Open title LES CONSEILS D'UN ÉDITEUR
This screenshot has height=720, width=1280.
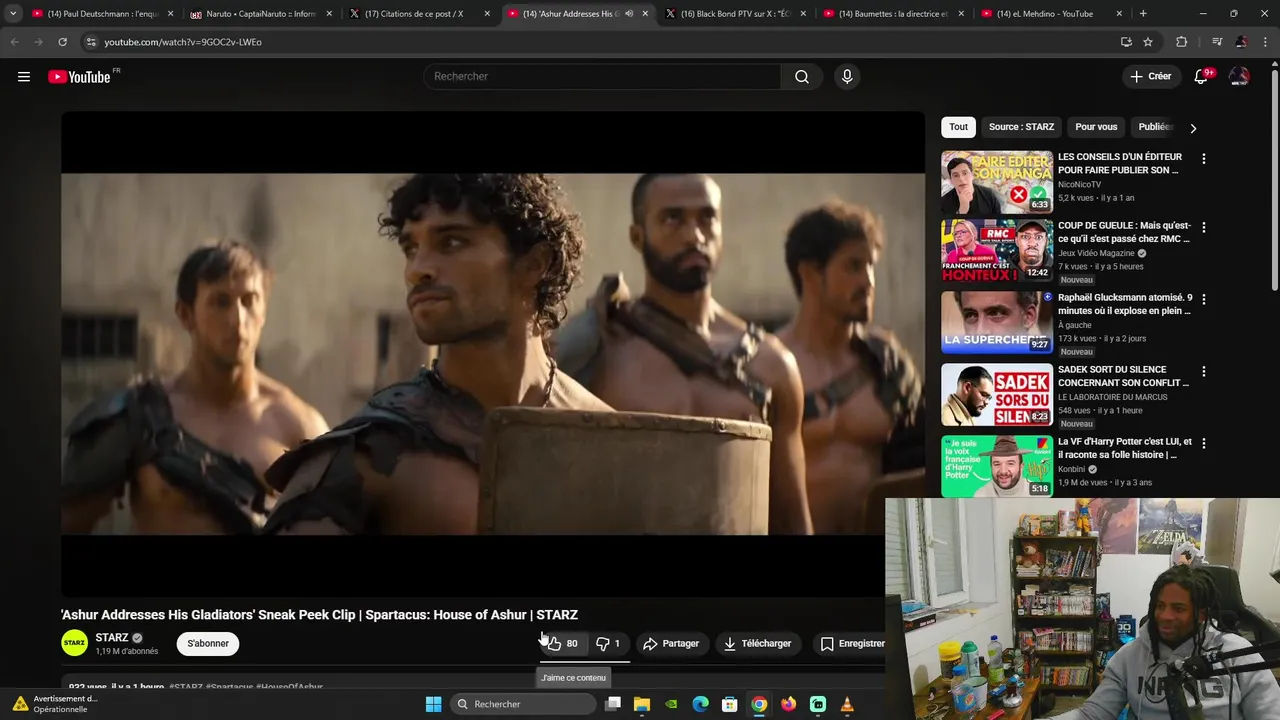[1120, 164]
